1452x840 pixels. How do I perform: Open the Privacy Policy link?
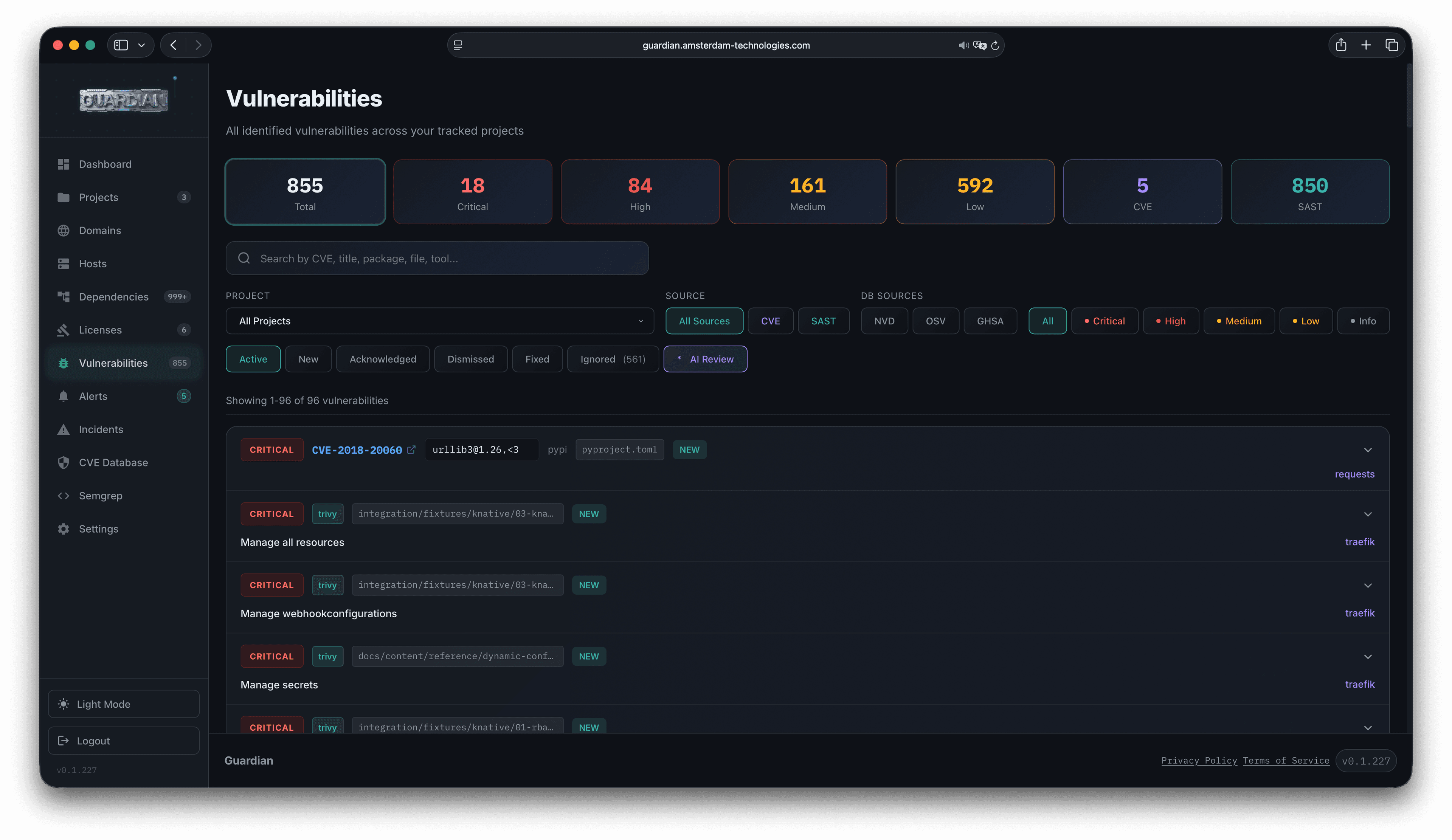(1199, 761)
